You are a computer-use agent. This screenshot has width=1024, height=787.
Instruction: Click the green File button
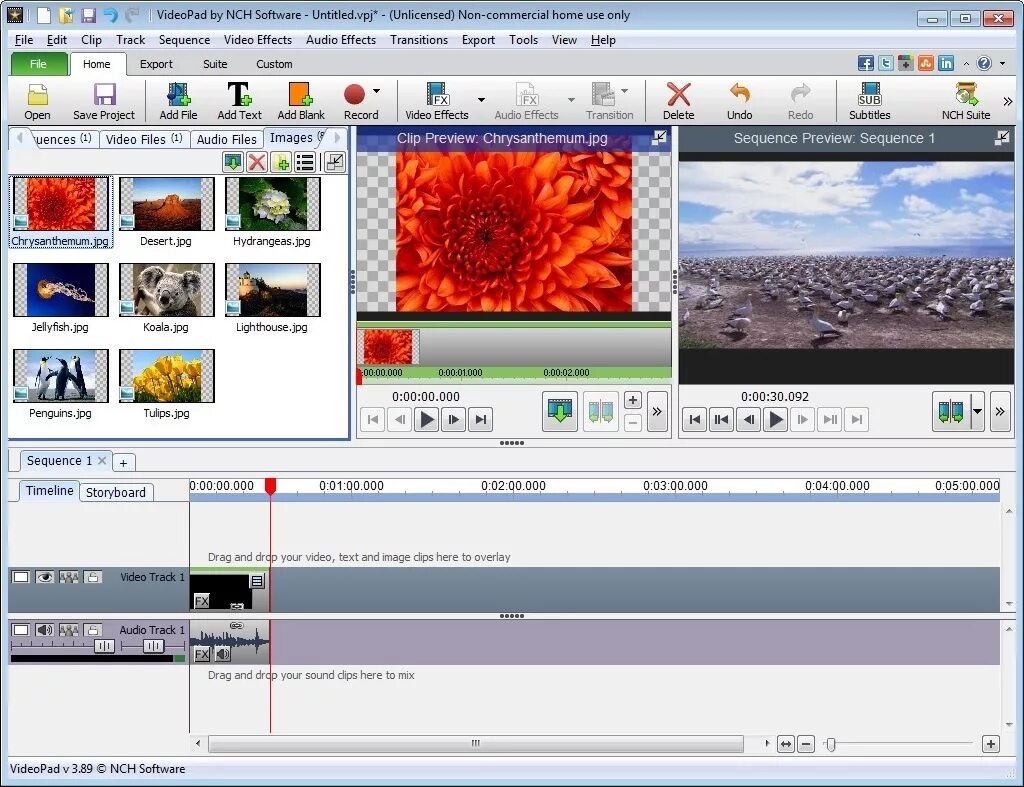coord(39,64)
